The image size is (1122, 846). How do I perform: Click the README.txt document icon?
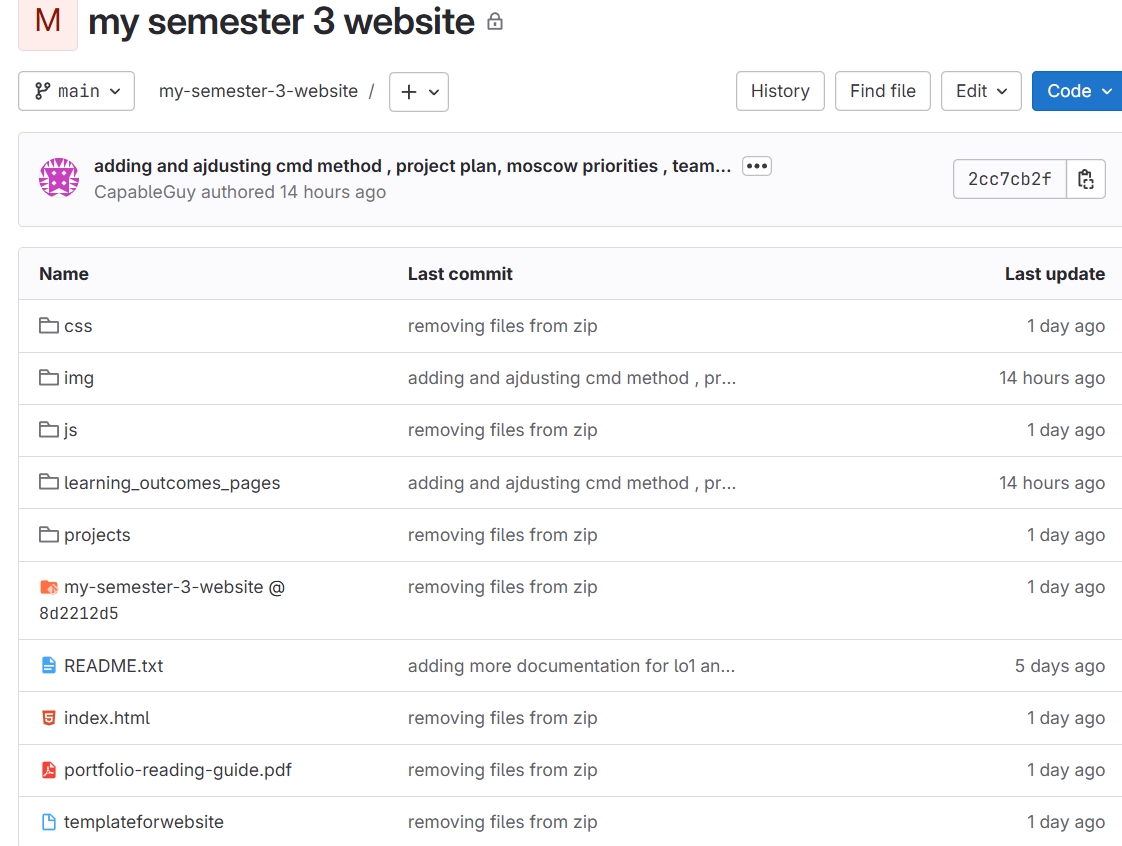[48, 666]
